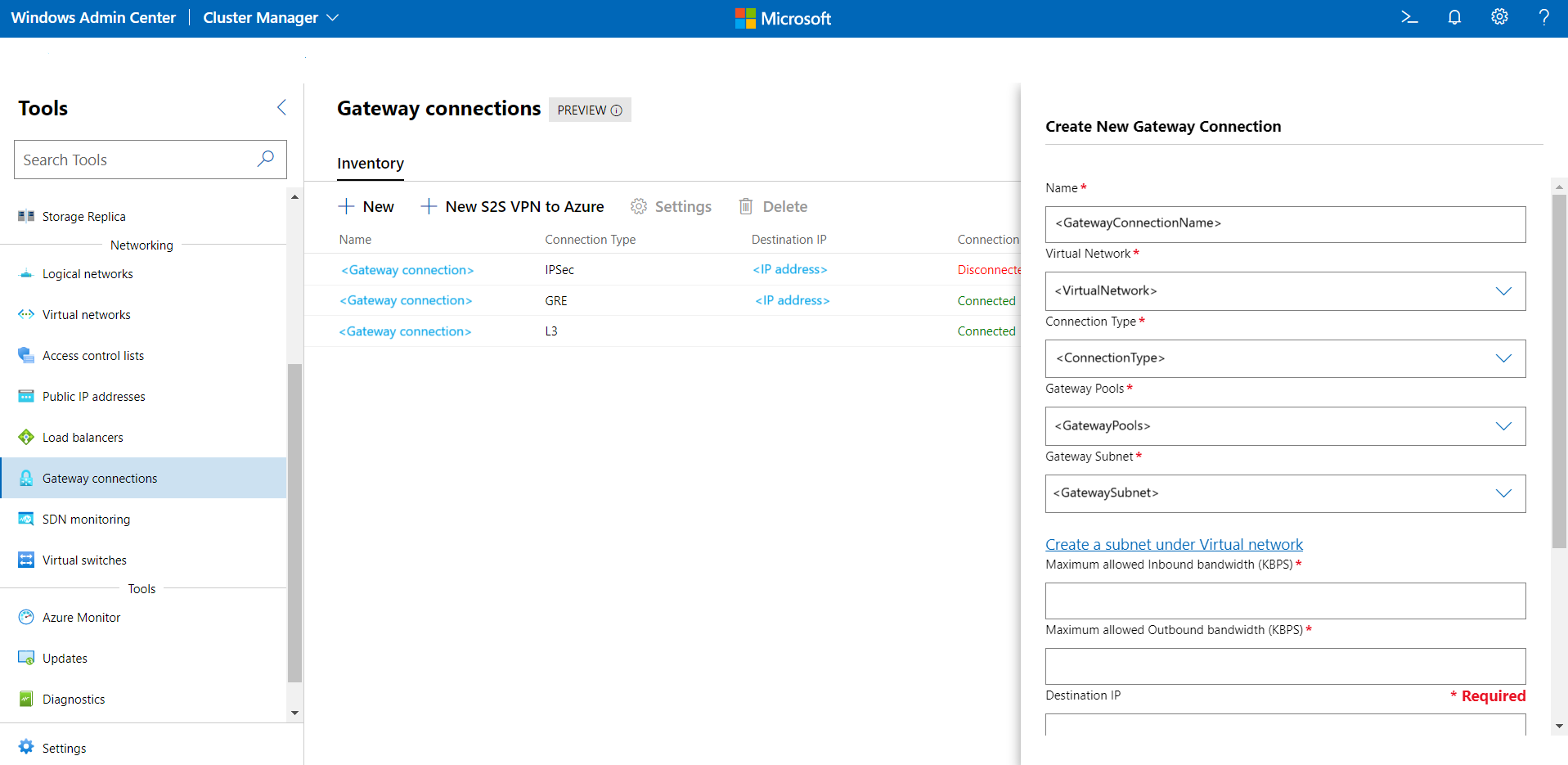The height and width of the screenshot is (765, 1568).
Task: Click the Maximum allowed Inbound bandwidth field
Action: (x=1284, y=601)
